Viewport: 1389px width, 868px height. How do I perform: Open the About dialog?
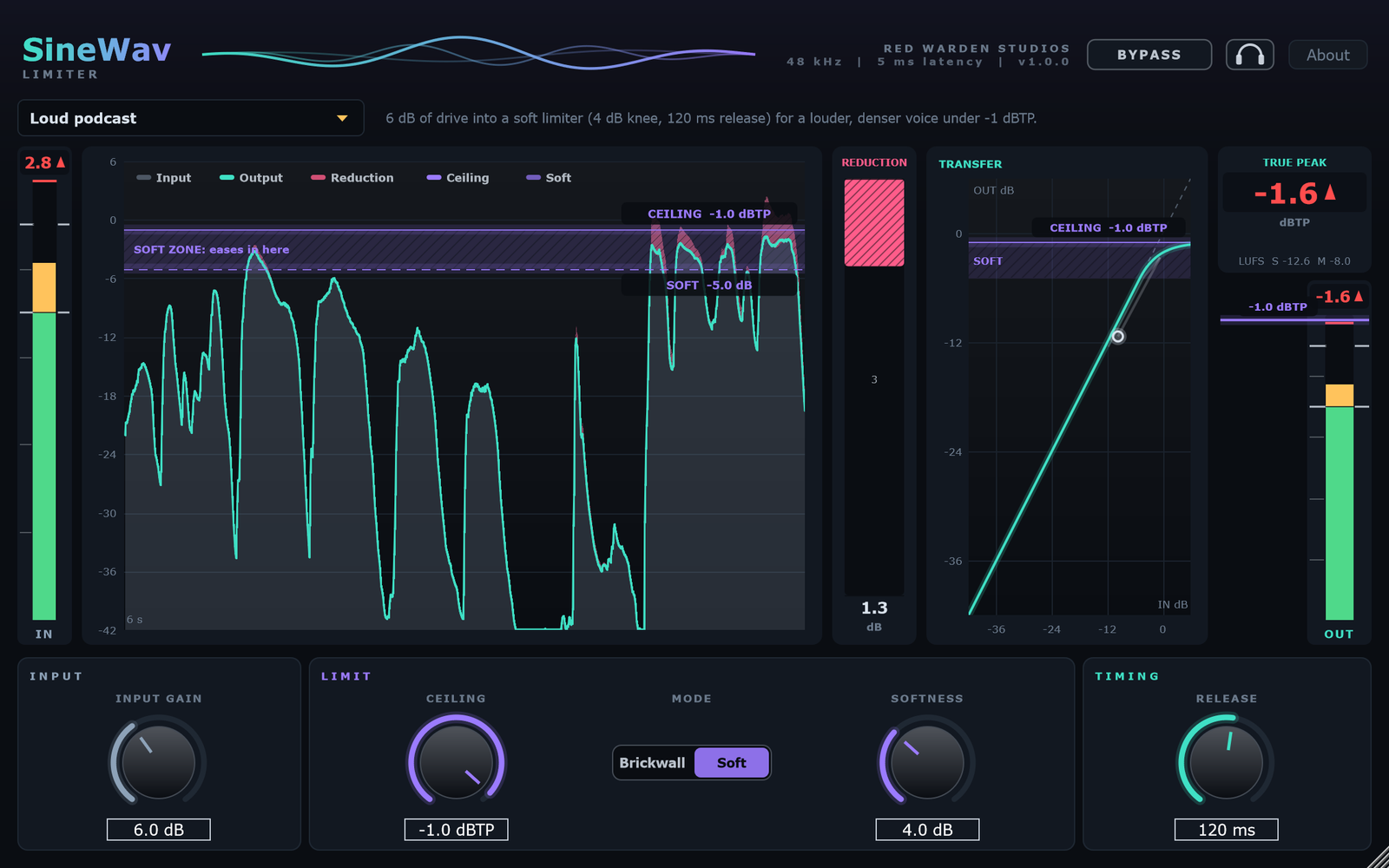pyautogui.click(x=1328, y=55)
